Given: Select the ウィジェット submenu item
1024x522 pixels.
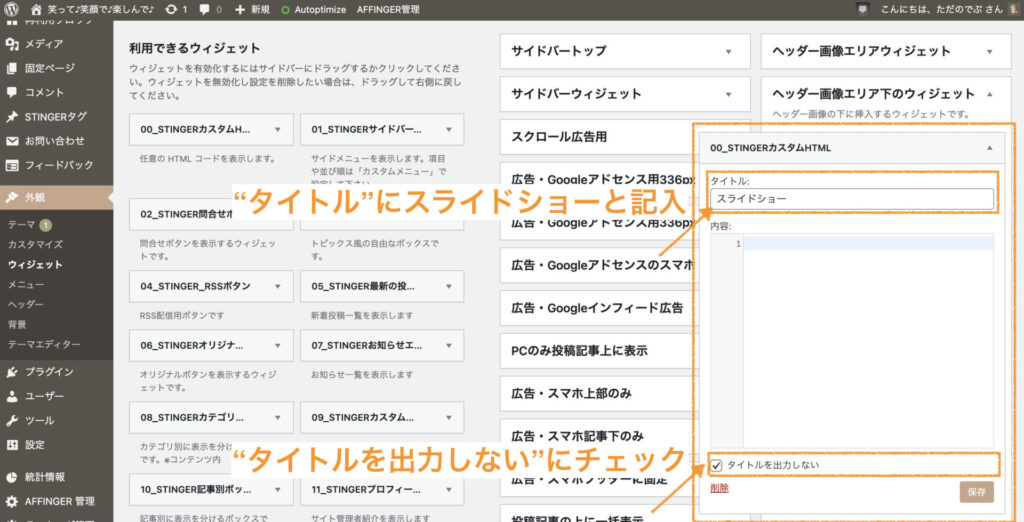Looking at the screenshot, I should tap(35, 265).
